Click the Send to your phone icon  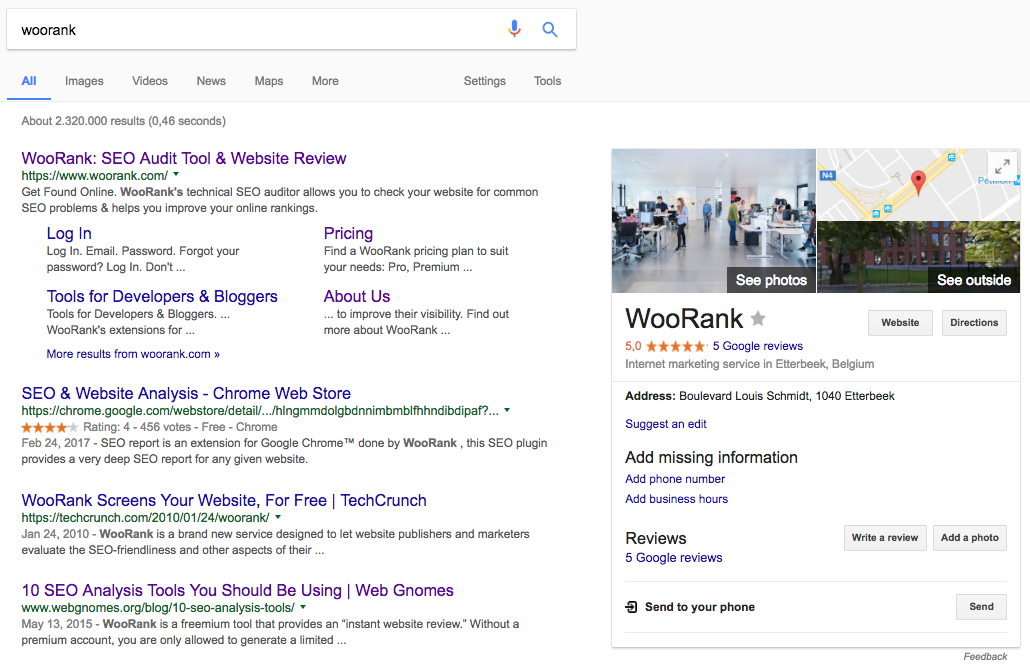(631, 607)
